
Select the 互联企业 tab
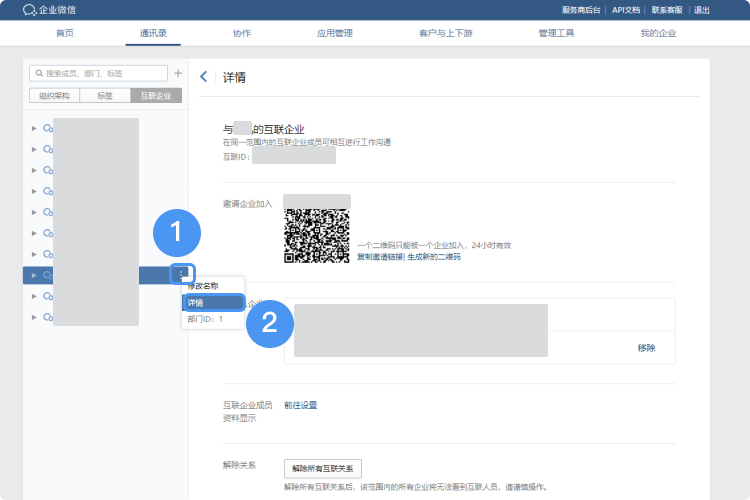coord(156,96)
